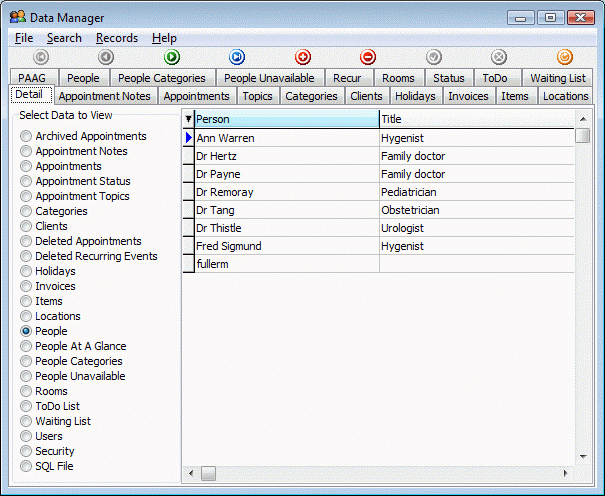Click the gray X cancel edit icon
605x496 pixels.
(x=499, y=57)
